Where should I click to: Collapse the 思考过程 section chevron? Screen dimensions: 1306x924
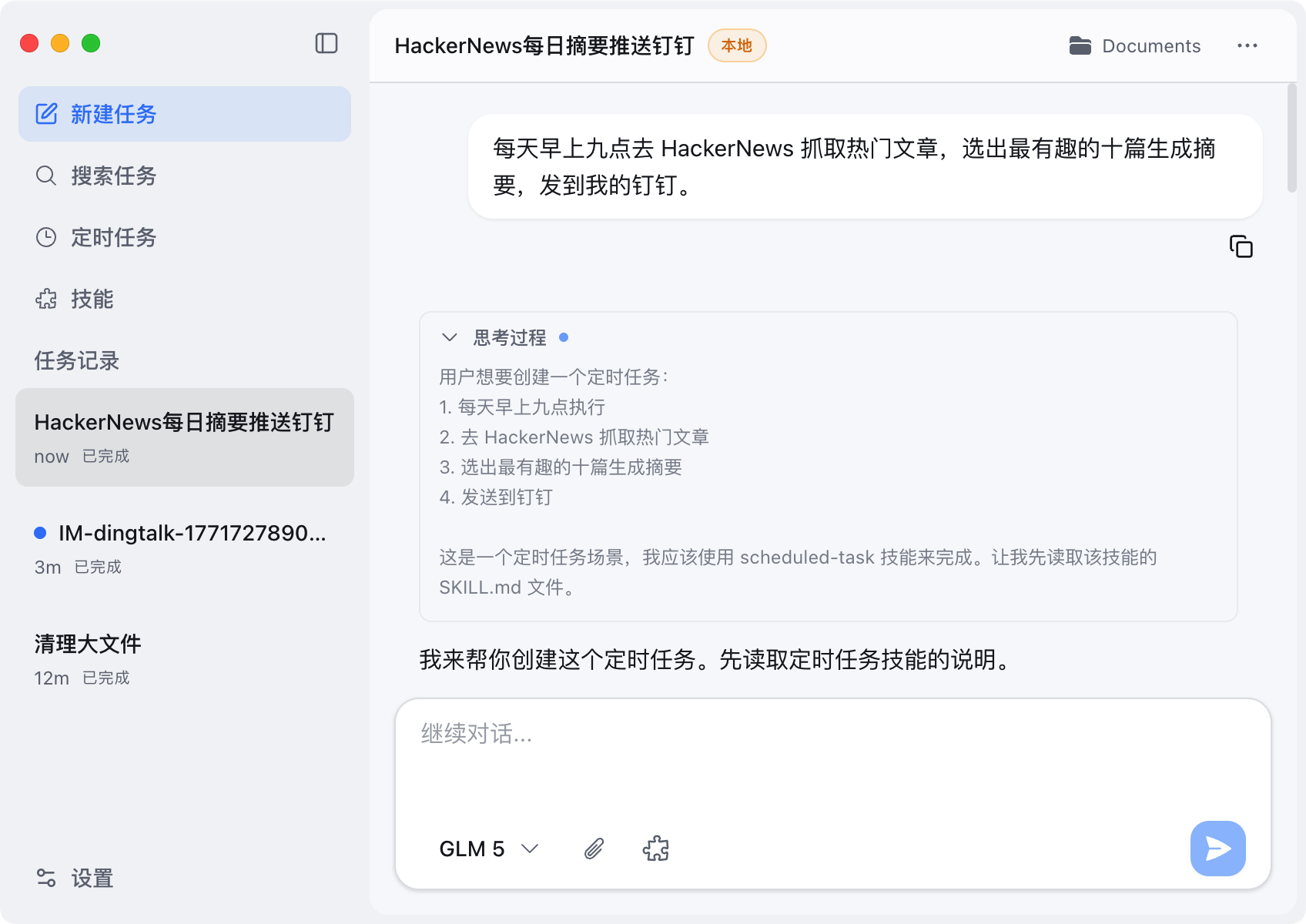point(450,337)
